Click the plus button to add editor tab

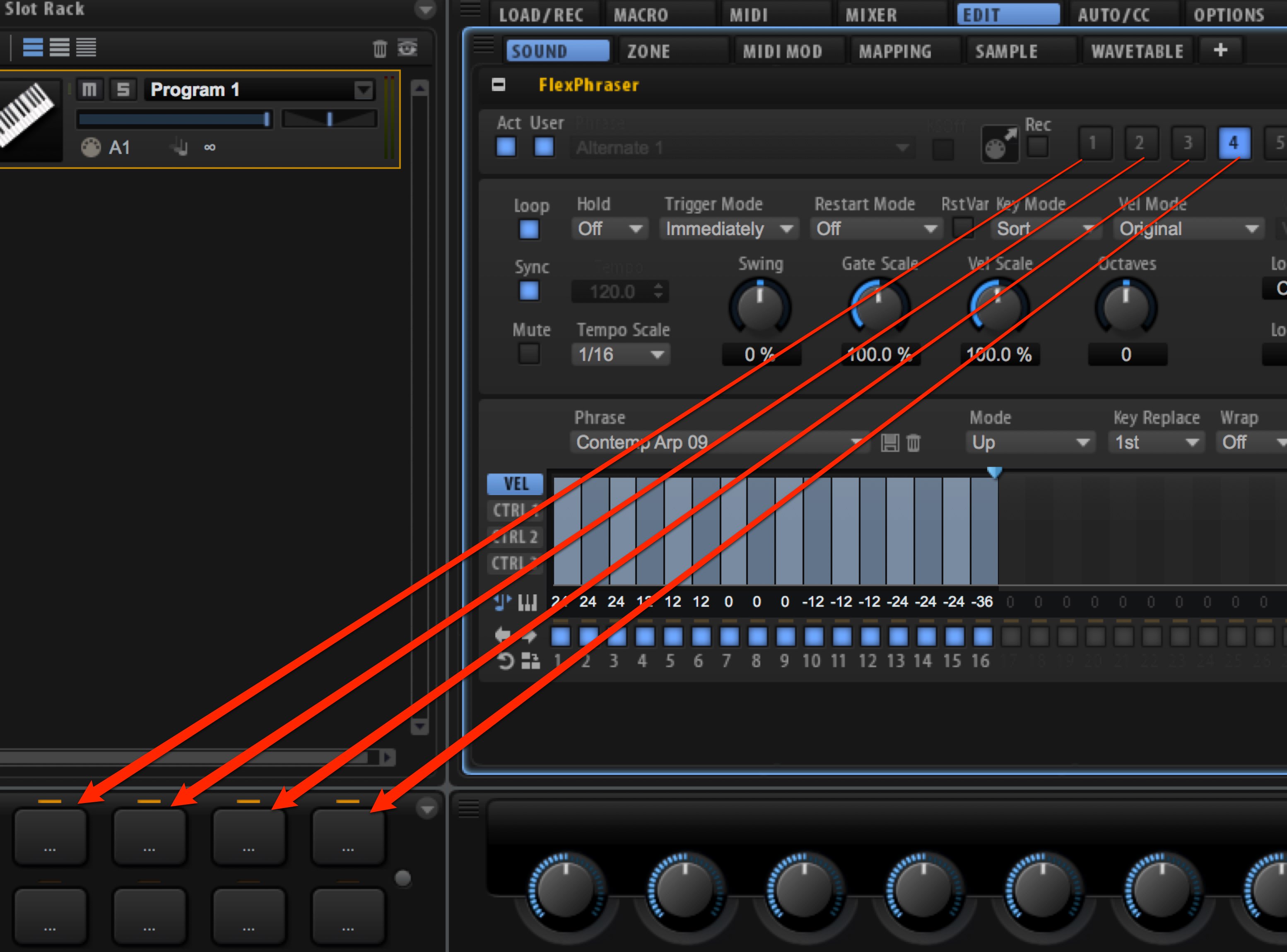(1220, 50)
